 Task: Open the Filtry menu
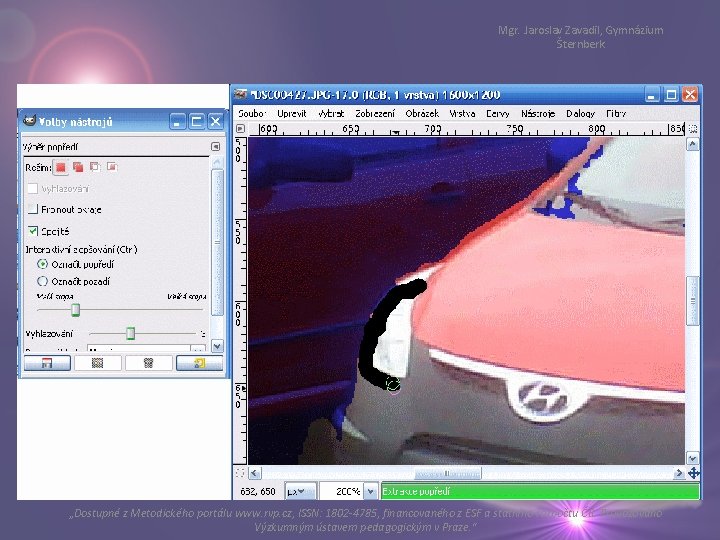[616, 113]
